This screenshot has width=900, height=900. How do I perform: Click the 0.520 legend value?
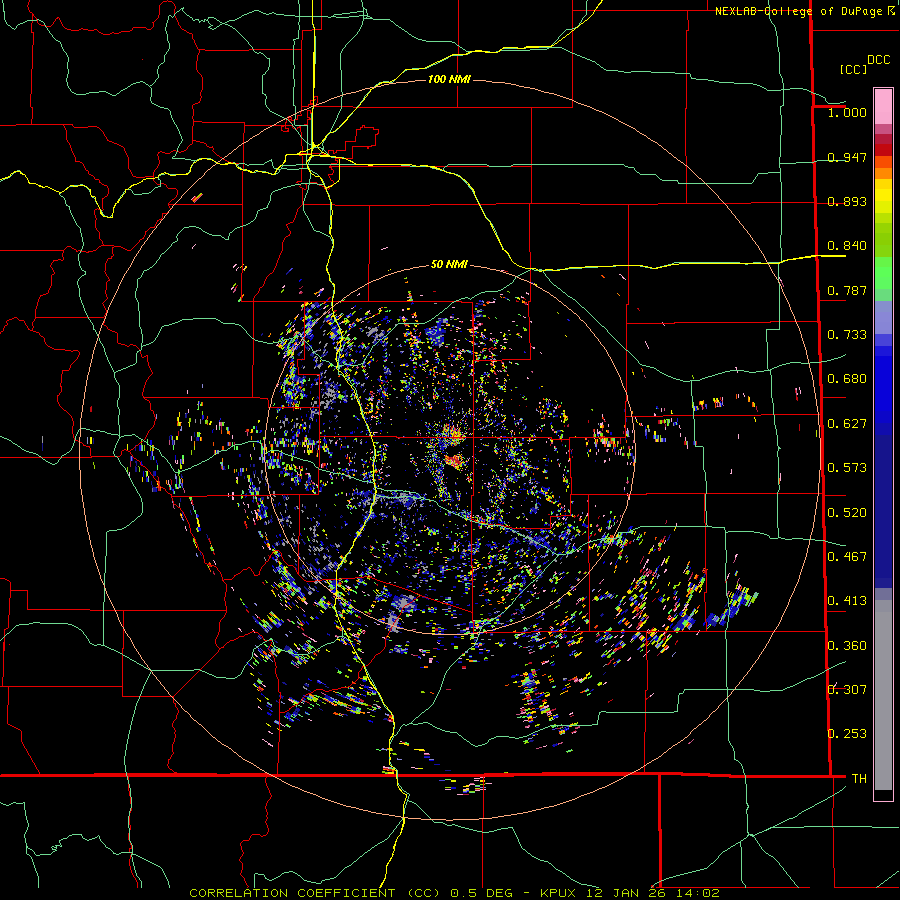tap(847, 512)
